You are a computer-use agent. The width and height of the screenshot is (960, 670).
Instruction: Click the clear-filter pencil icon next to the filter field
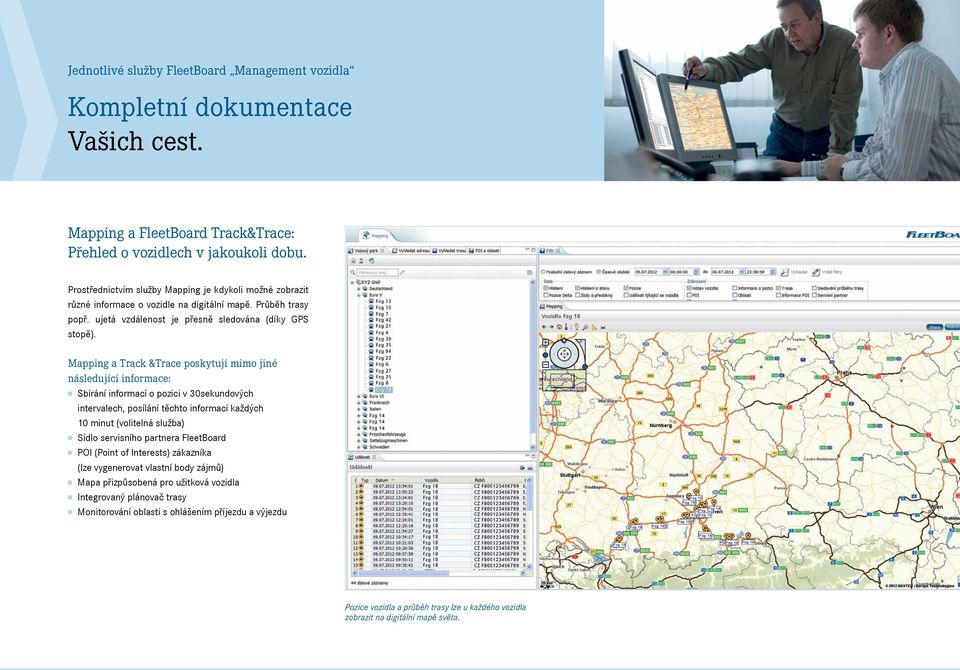(x=402, y=273)
